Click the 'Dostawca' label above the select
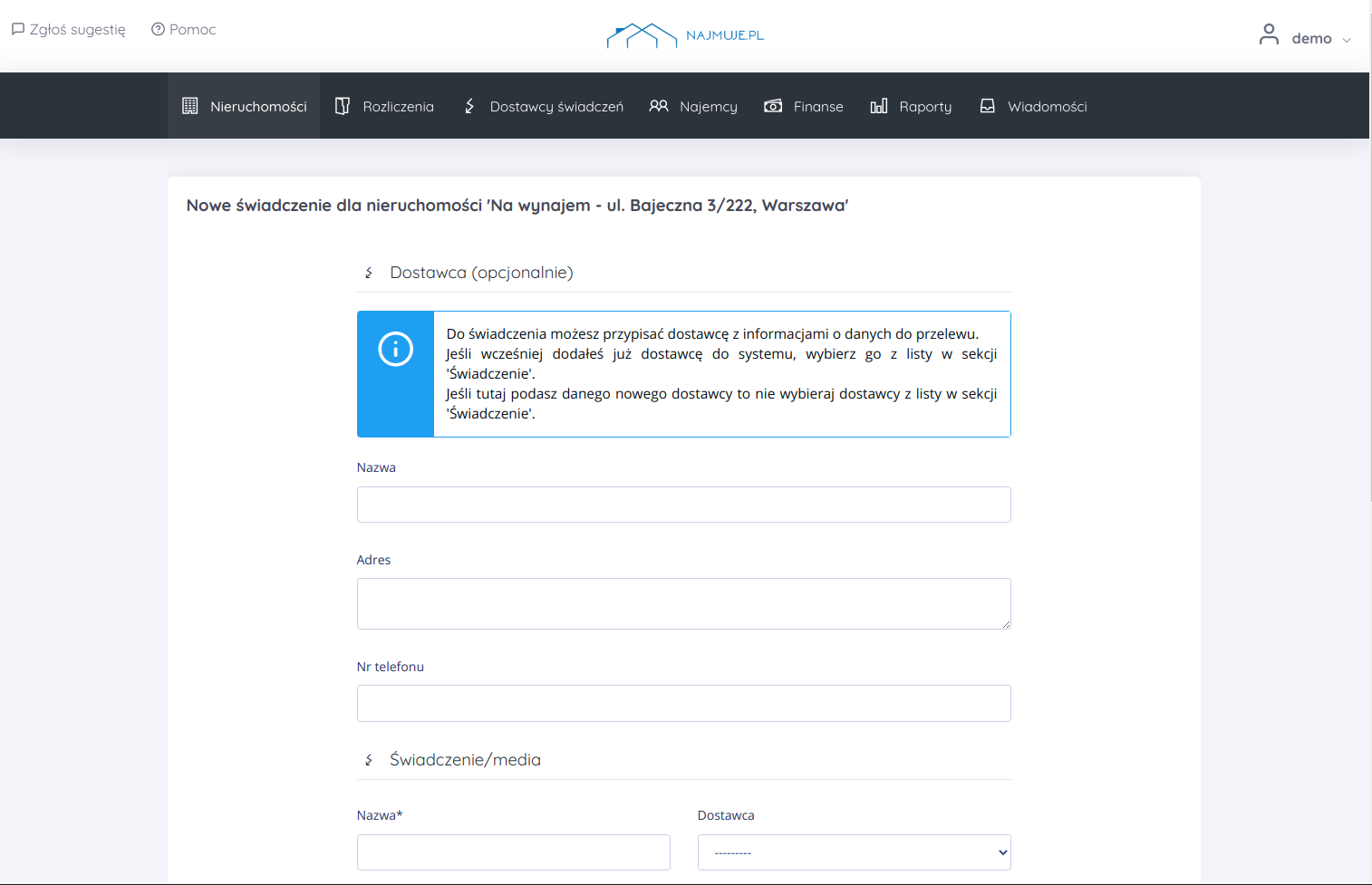The image size is (1372, 885). [726, 815]
